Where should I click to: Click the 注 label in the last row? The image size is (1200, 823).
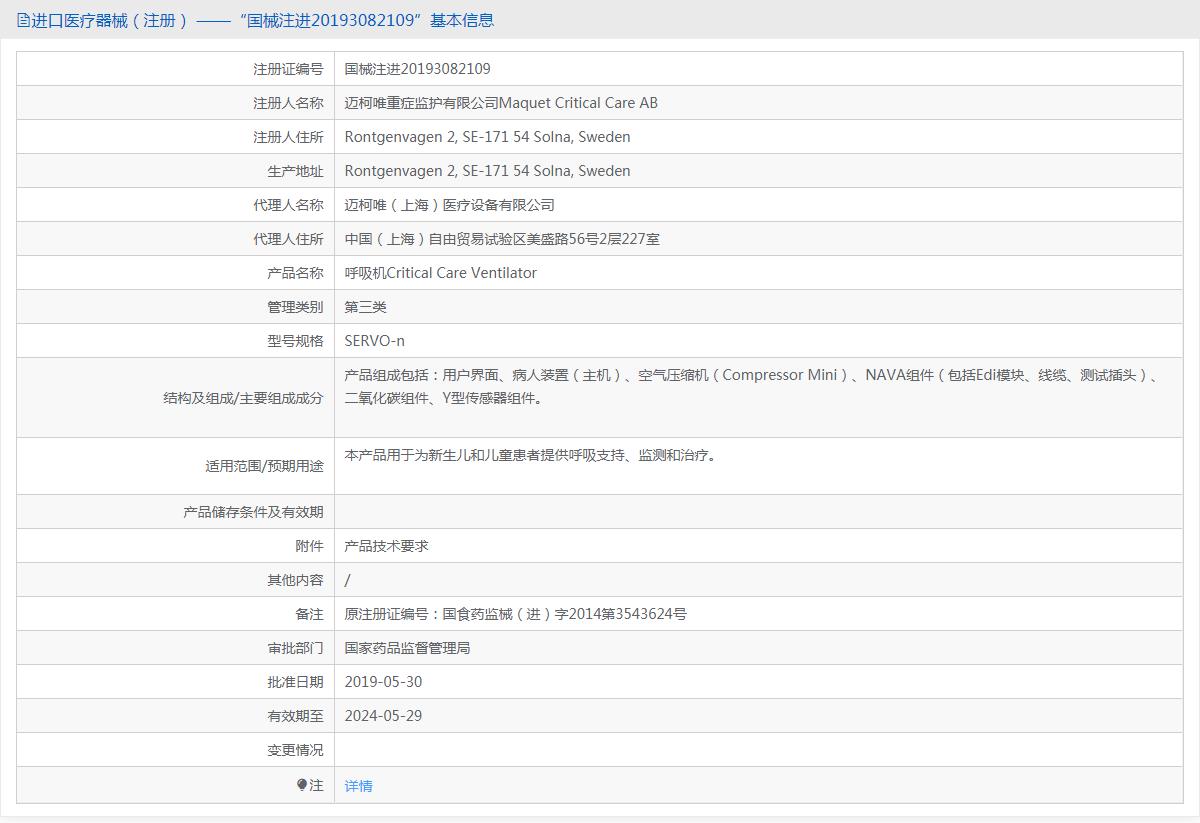point(316,786)
